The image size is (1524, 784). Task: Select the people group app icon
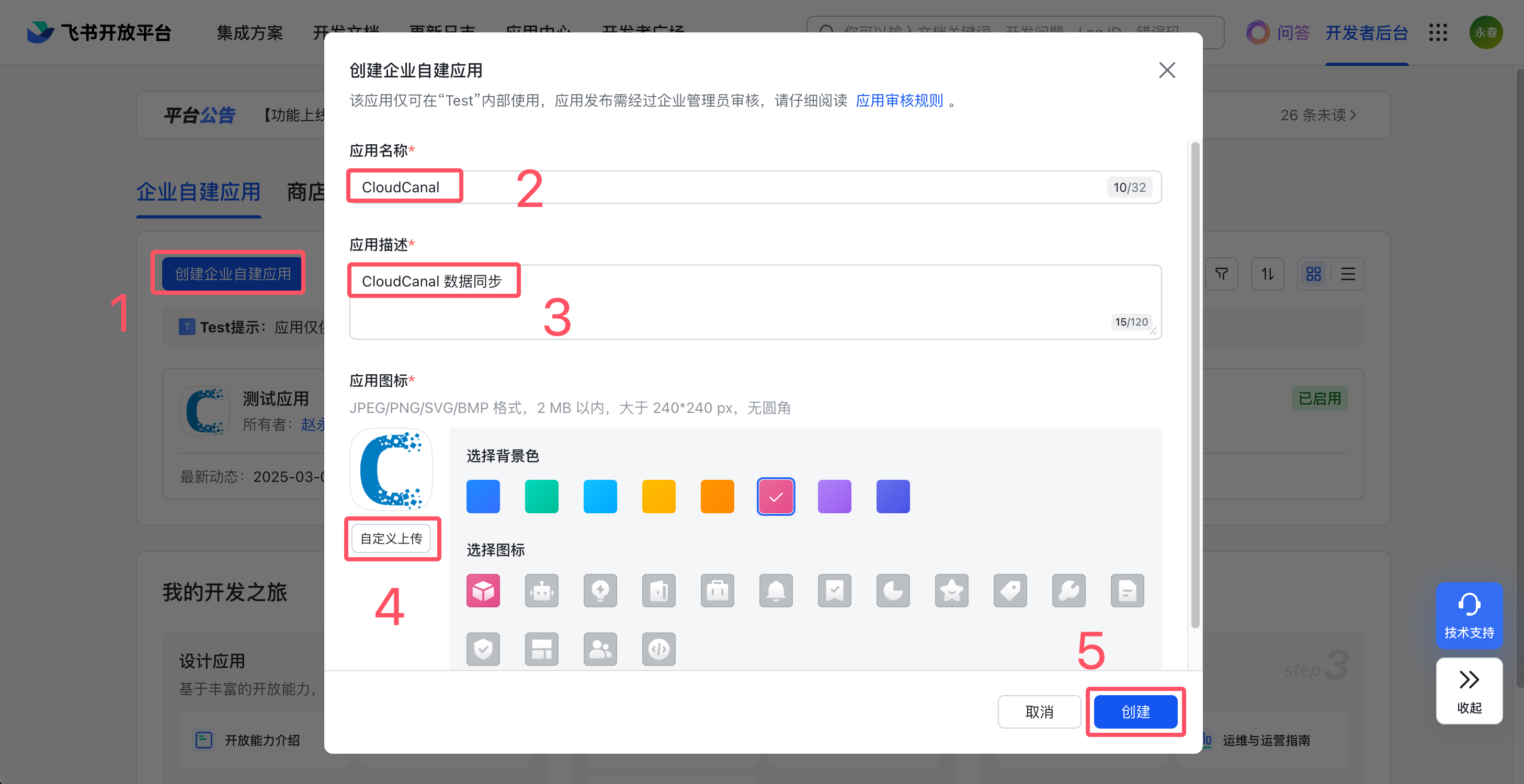point(600,649)
